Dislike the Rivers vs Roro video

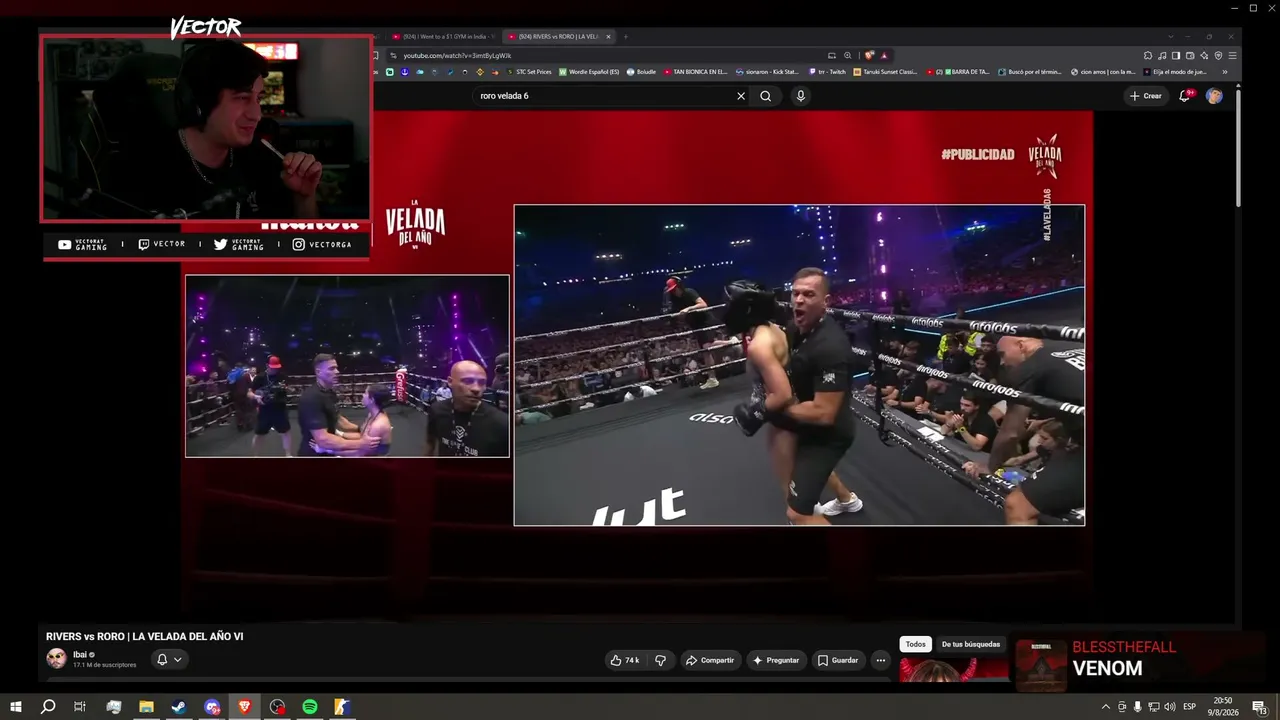[660, 660]
